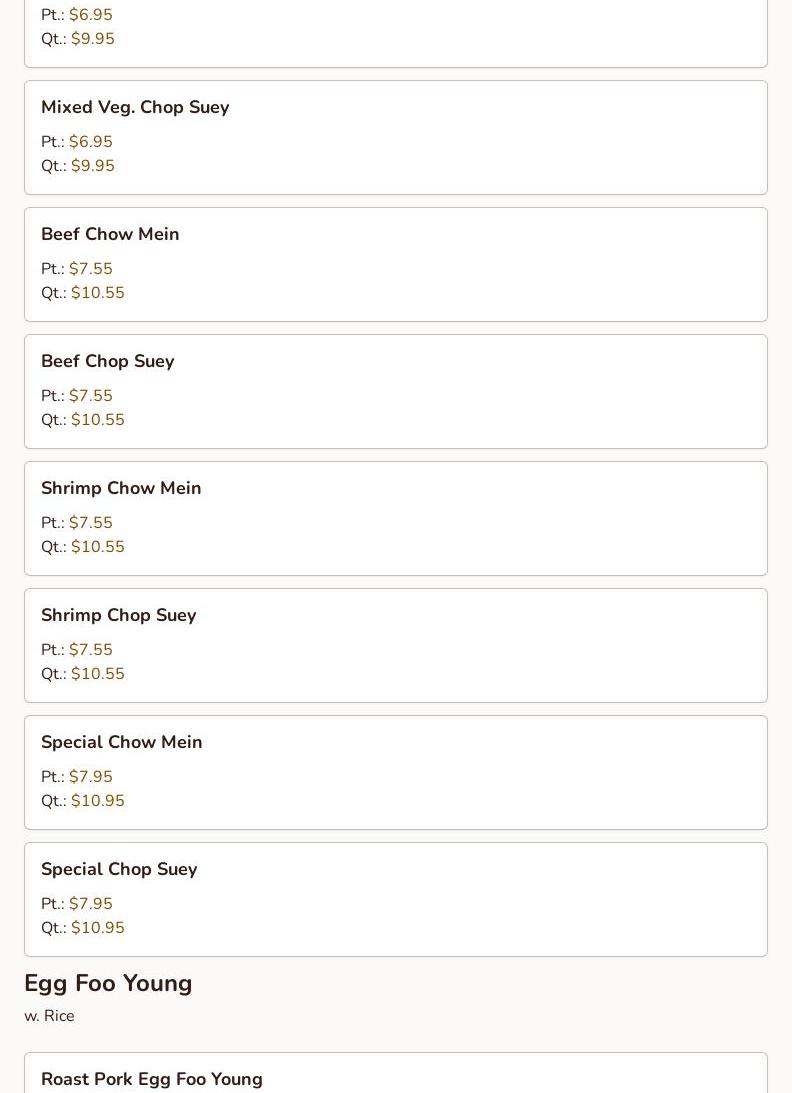The height and width of the screenshot is (1093, 792).
Task: Select the Beef Chow Mein menu item
Action: click(x=110, y=234)
